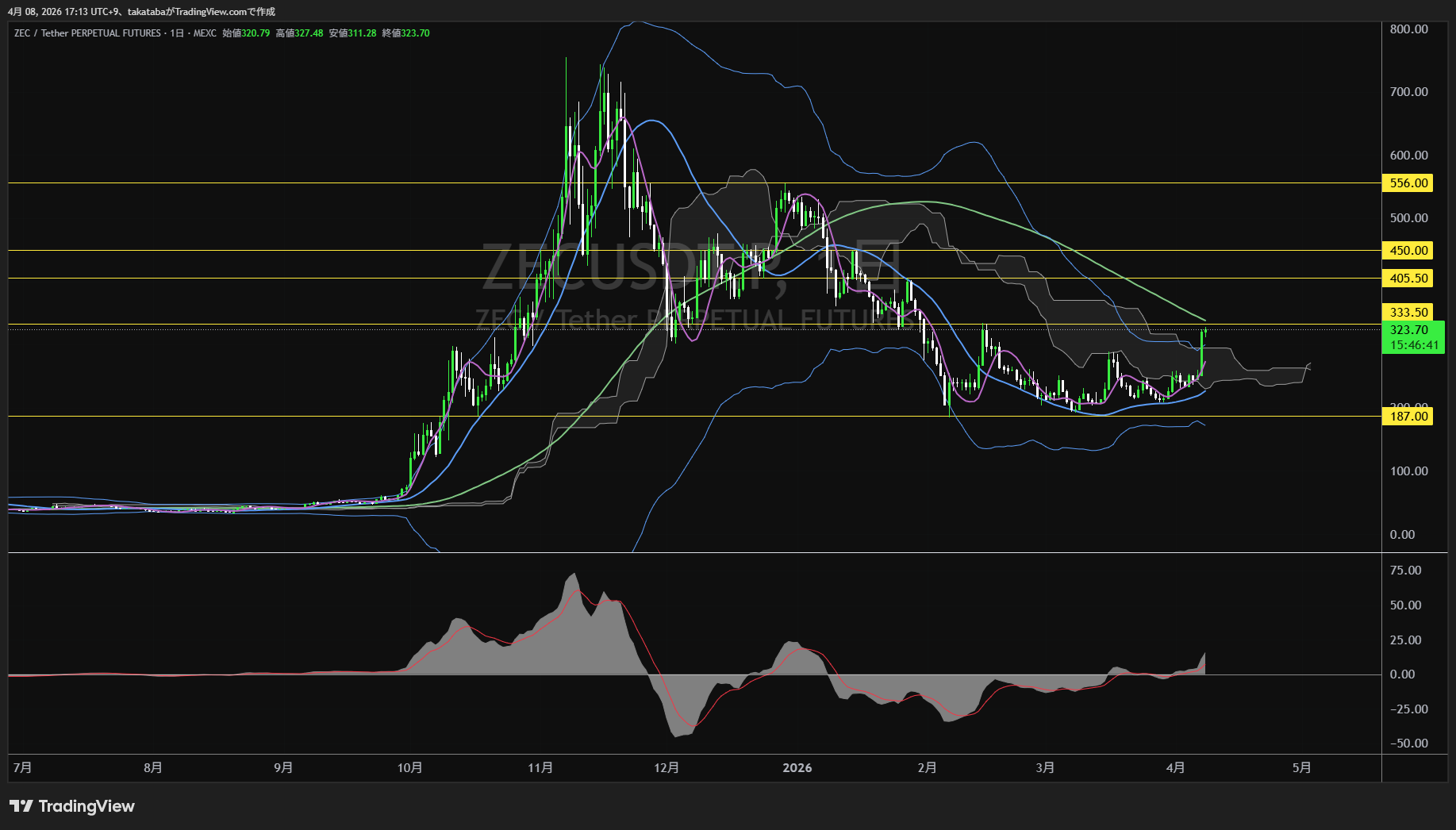Click the 800.00 price scale value
This screenshot has width=1456, height=830.
[x=1408, y=29]
